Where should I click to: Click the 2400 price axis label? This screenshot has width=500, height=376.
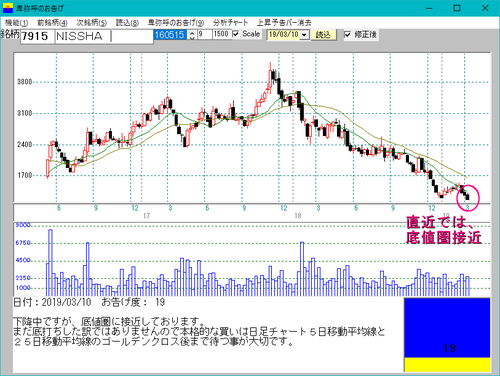click(25, 144)
